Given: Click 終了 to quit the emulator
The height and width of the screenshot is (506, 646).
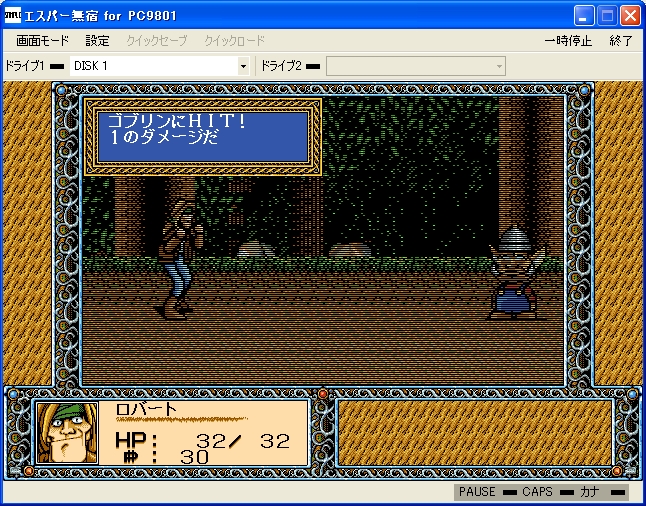Looking at the screenshot, I should pyautogui.click(x=620, y=41).
